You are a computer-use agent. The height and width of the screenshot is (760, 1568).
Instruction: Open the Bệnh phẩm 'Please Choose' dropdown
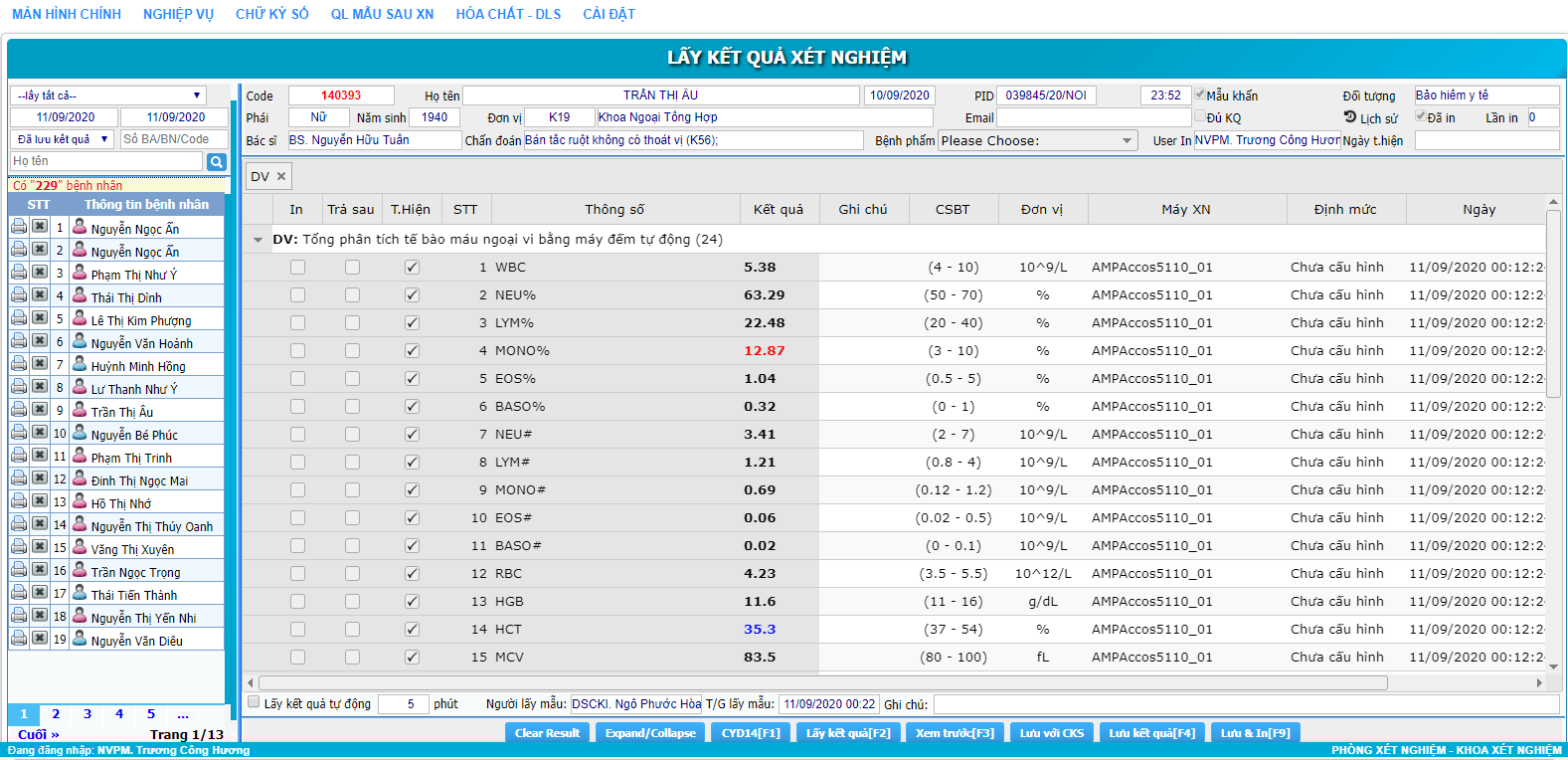pos(1036,141)
